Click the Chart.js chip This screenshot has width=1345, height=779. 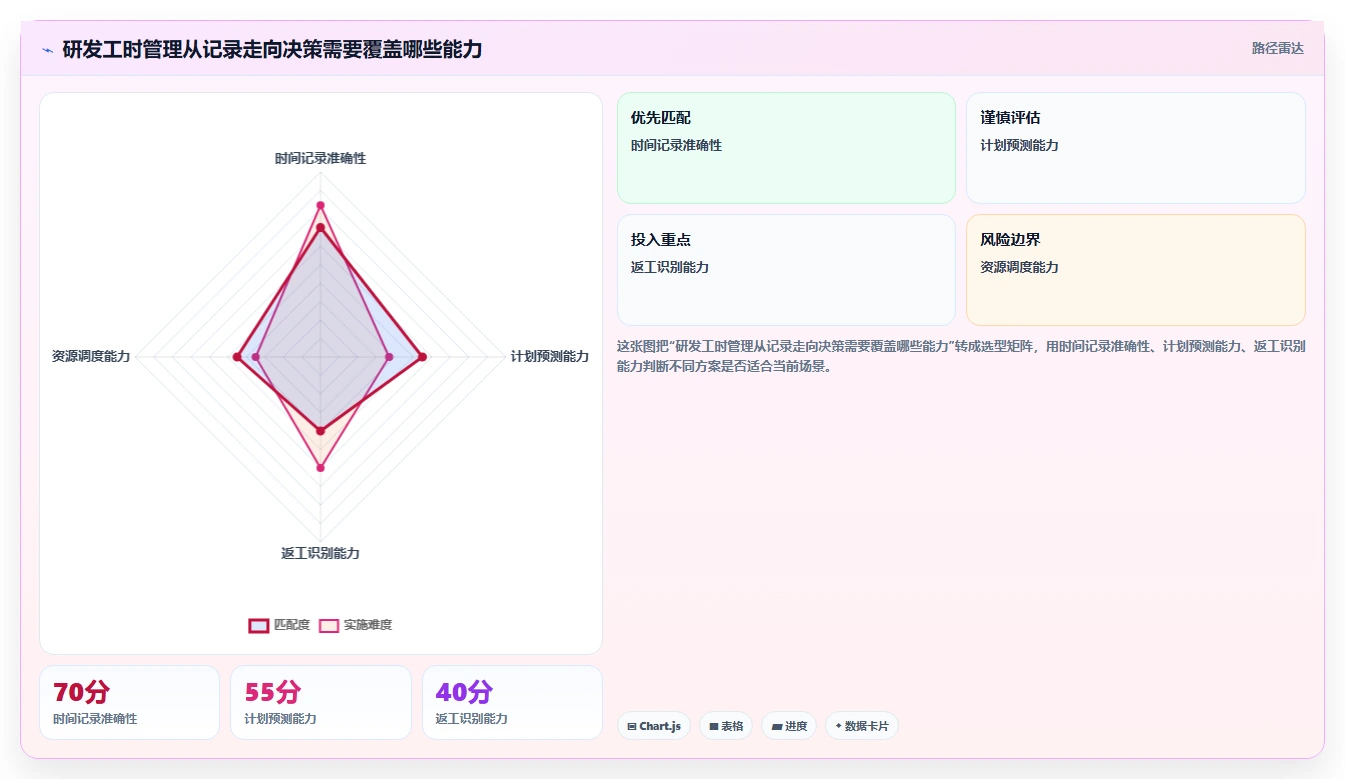654,726
